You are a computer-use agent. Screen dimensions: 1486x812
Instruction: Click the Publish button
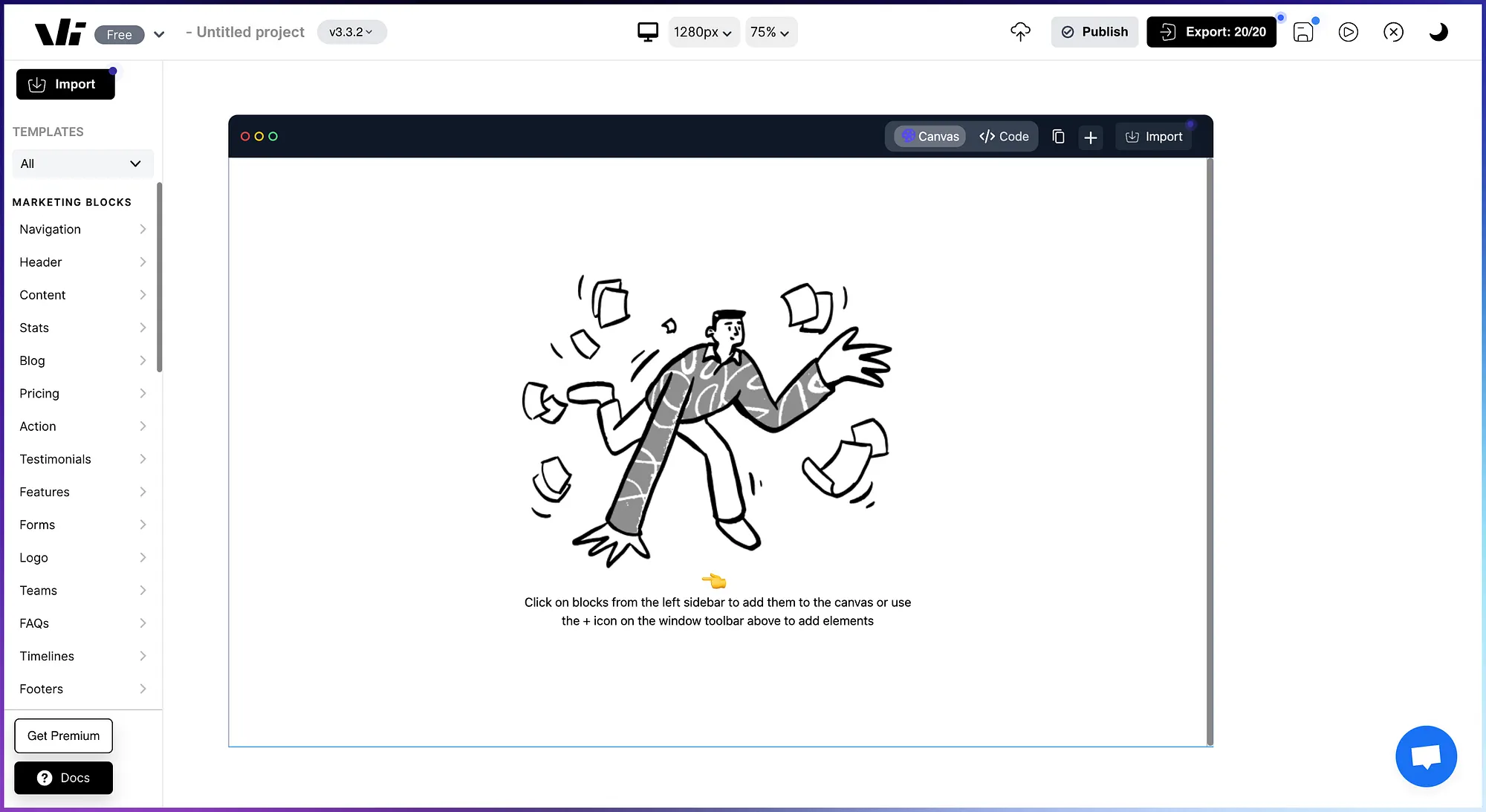pos(1094,32)
